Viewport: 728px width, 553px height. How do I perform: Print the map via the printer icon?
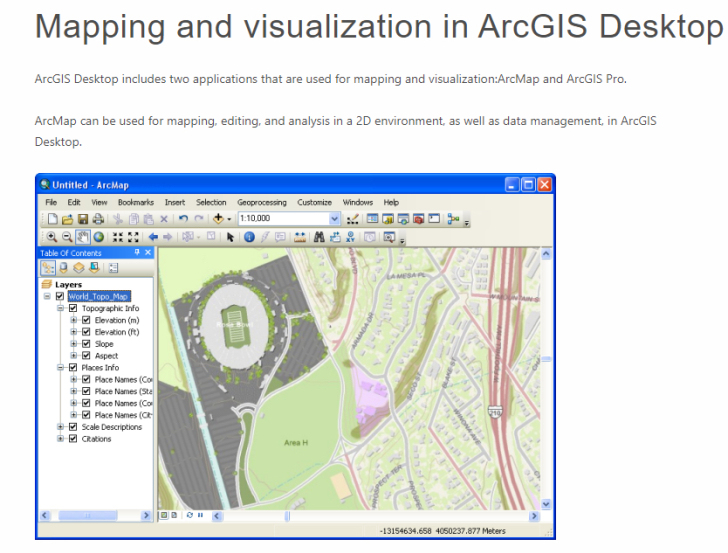click(98, 219)
